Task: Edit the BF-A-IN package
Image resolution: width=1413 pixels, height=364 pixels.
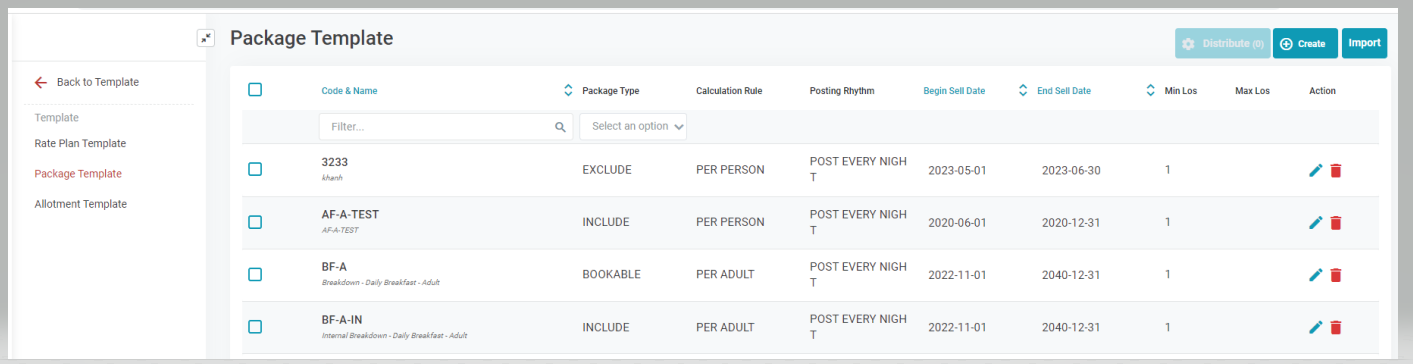Action: (x=1315, y=327)
